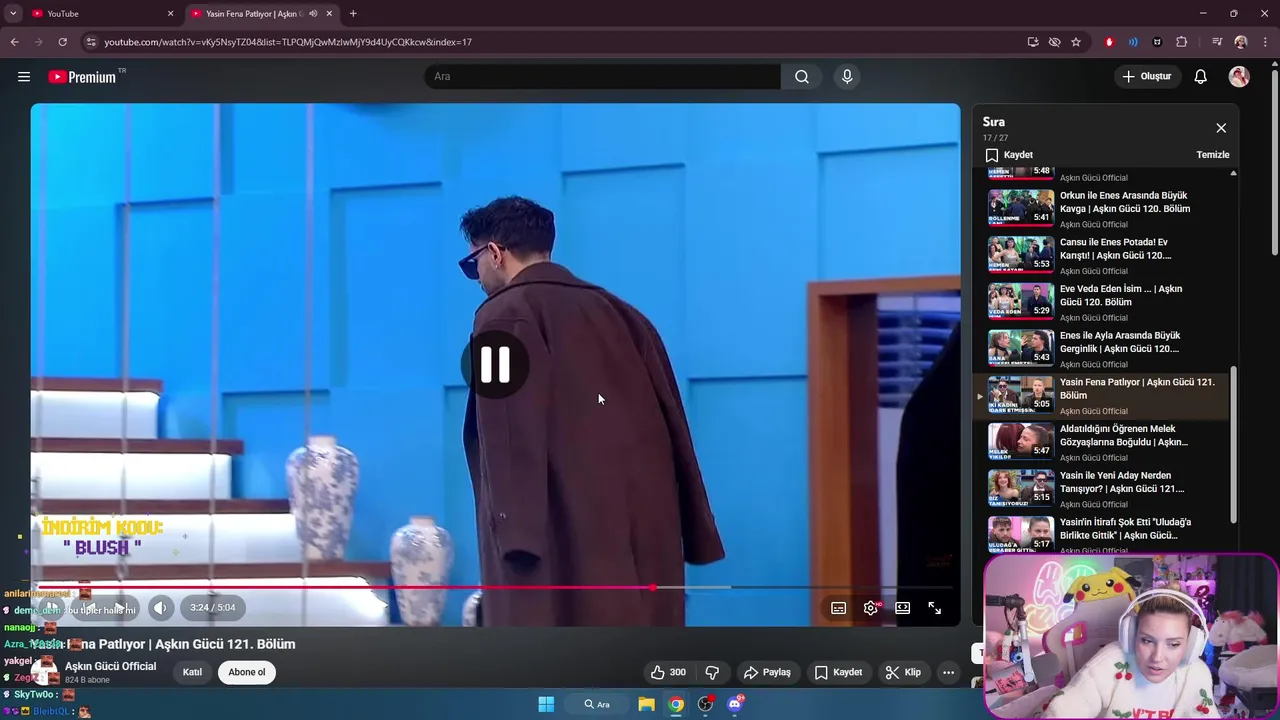The width and height of the screenshot is (1280, 720).
Task: Open the extensions puzzle menu
Action: point(1182,42)
